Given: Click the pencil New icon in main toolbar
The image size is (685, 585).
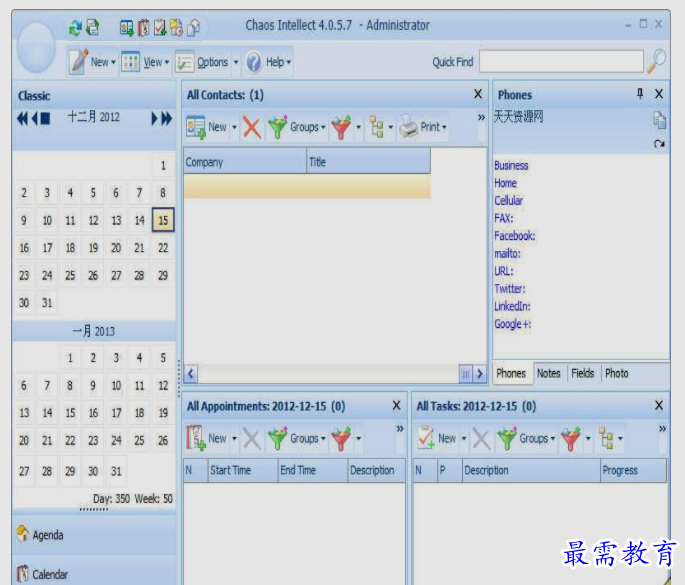Looking at the screenshot, I should tap(79, 62).
